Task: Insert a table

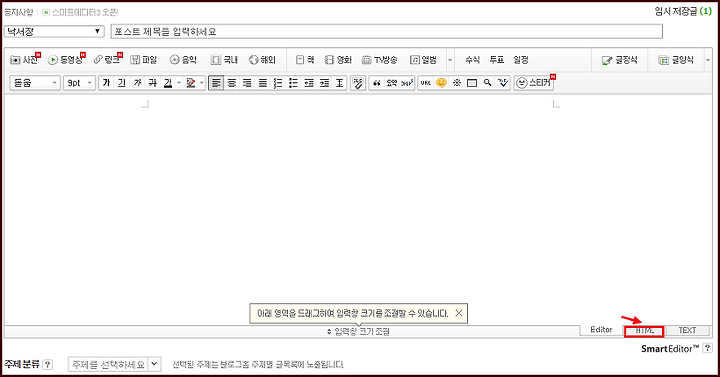Action: pos(472,83)
